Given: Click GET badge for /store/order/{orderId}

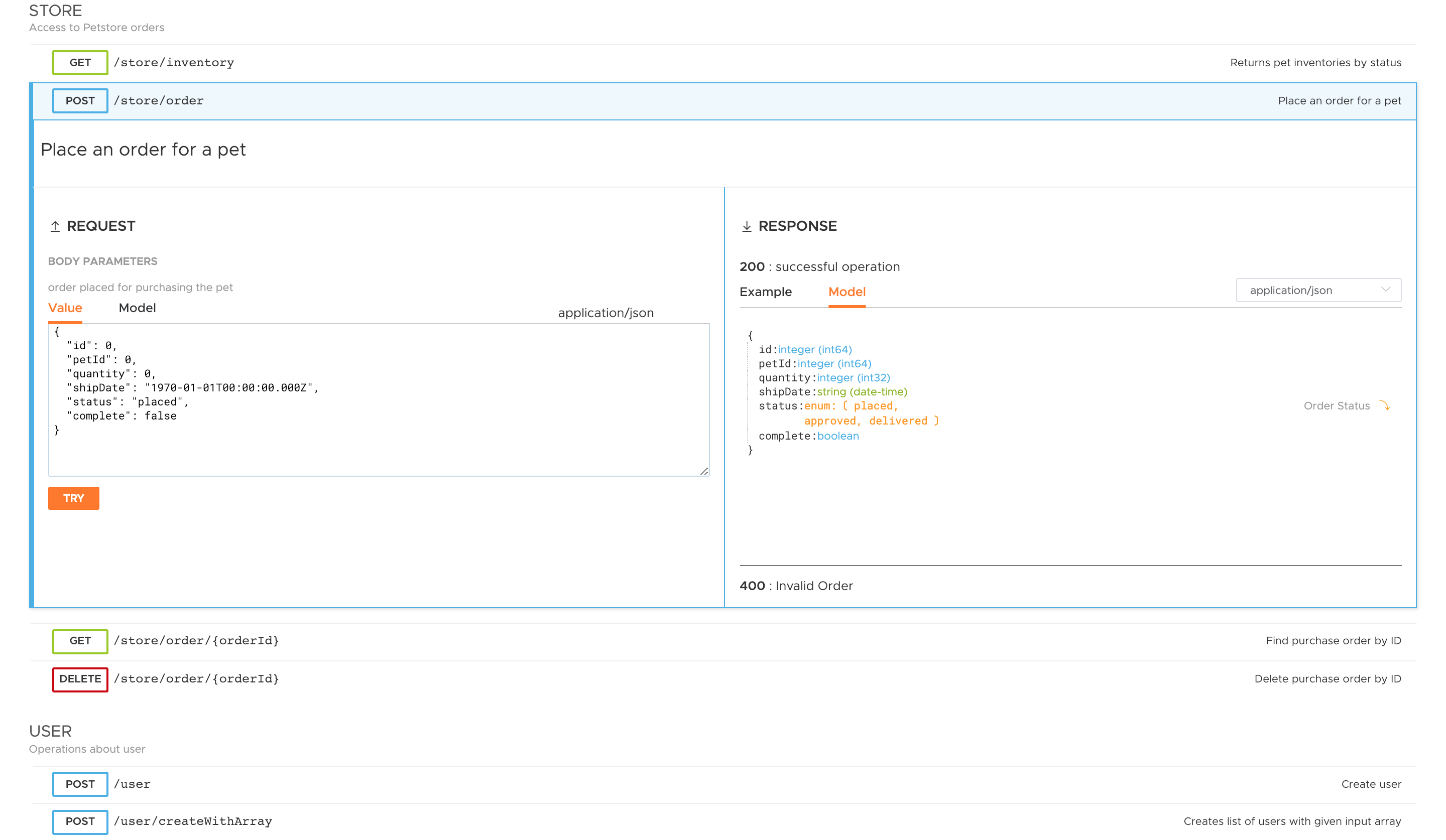Looking at the screenshot, I should point(80,640).
